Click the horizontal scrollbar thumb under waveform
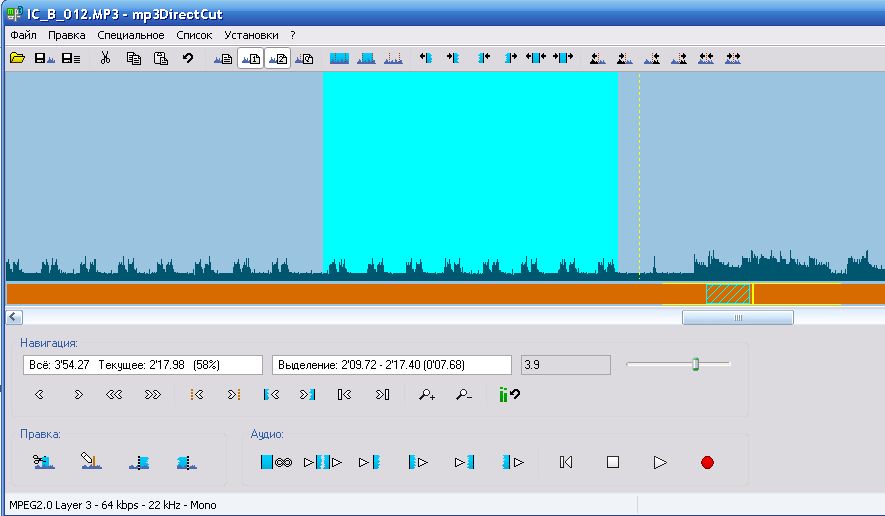The image size is (885, 516). pos(737,317)
